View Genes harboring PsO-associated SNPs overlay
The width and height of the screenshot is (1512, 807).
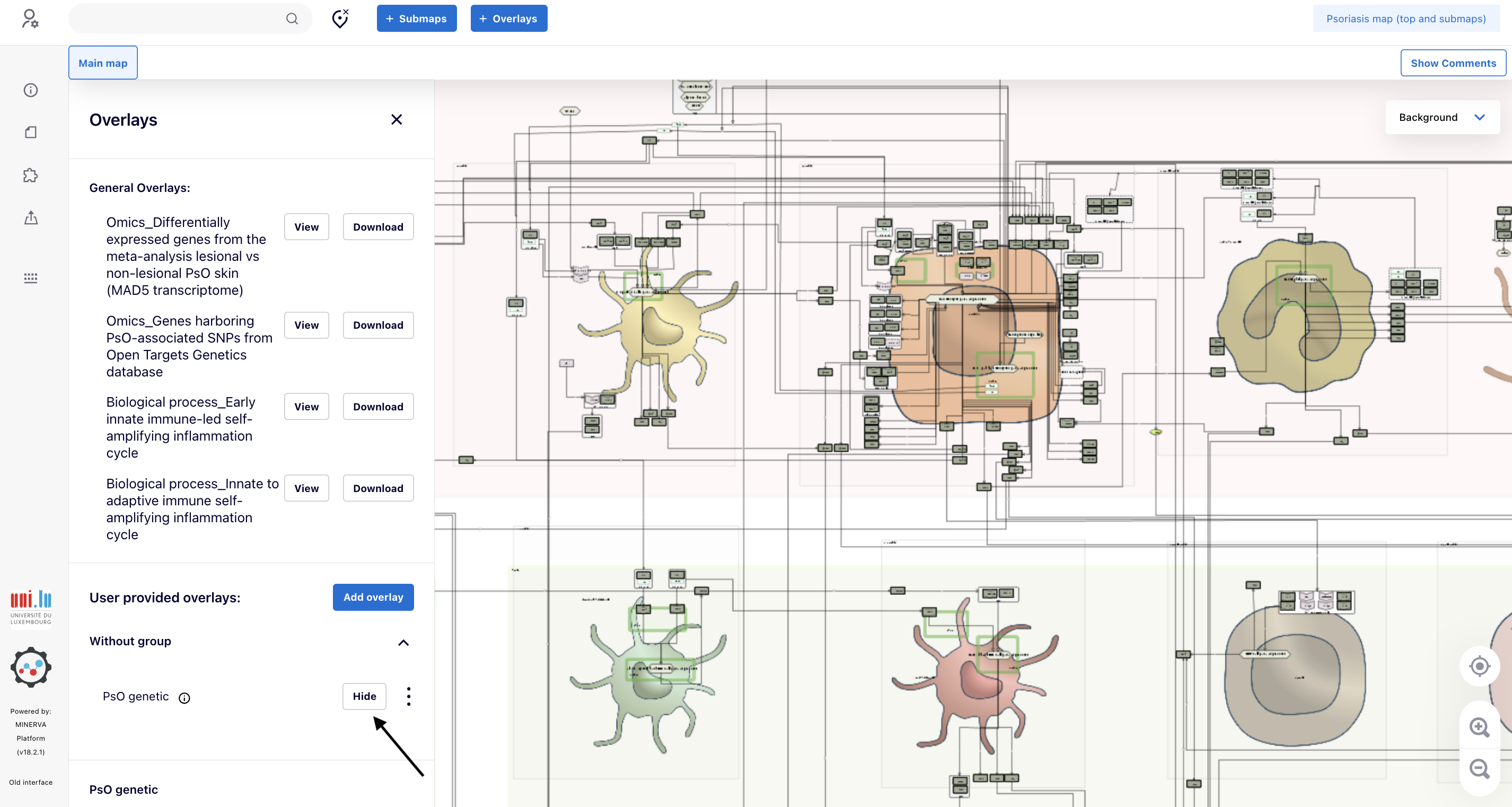[306, 325]
